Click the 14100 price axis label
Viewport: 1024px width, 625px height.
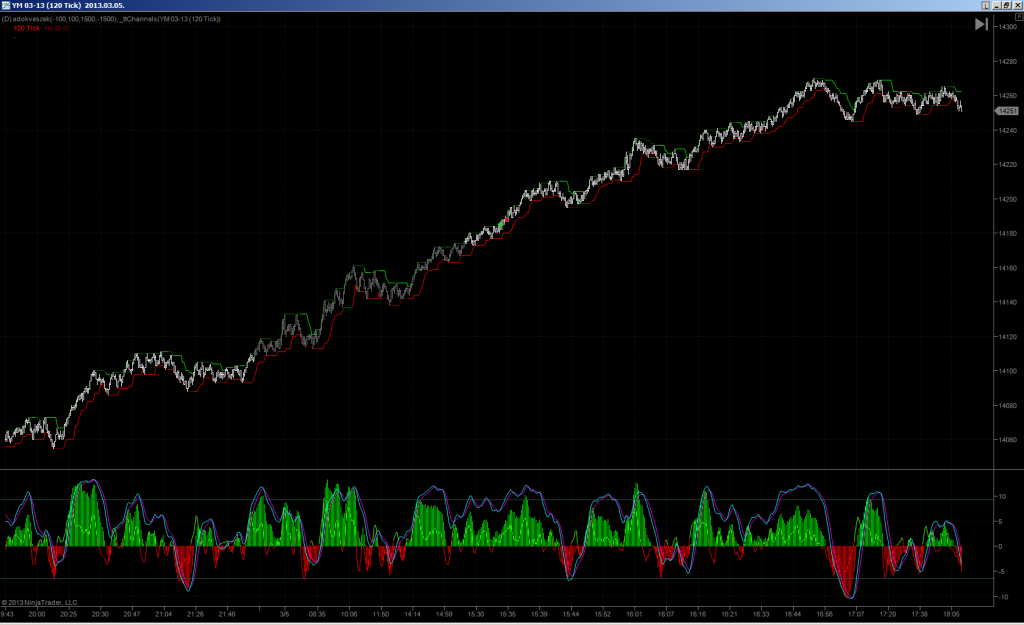coord(1007,371)
